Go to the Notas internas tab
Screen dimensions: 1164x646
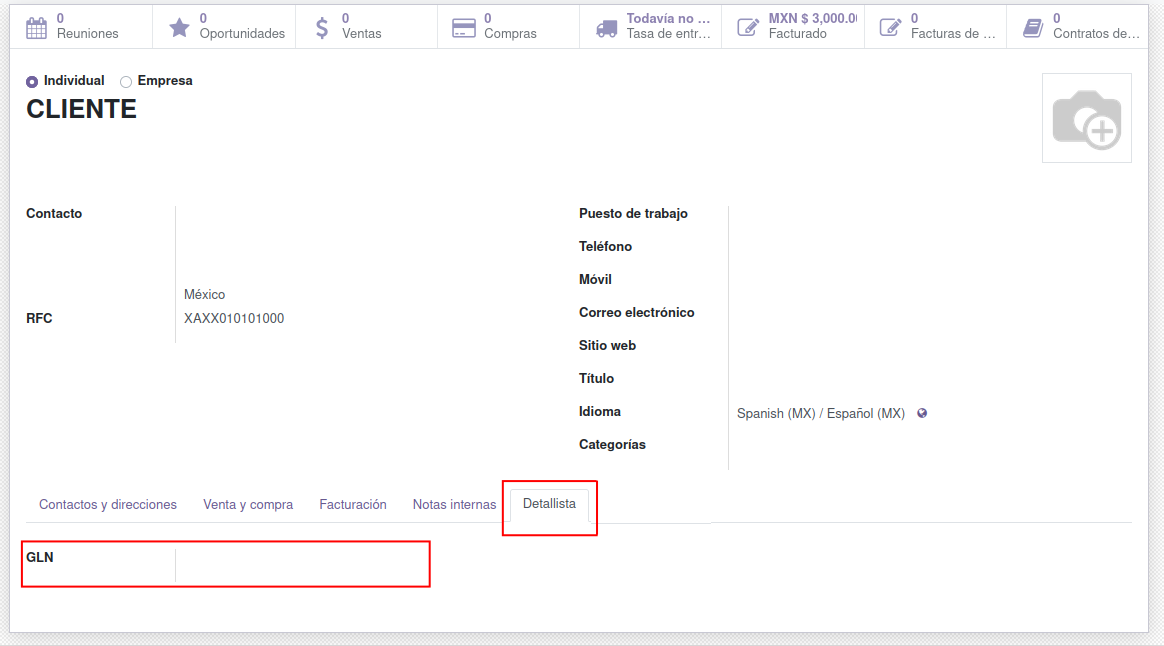click(x=454, y=505)
